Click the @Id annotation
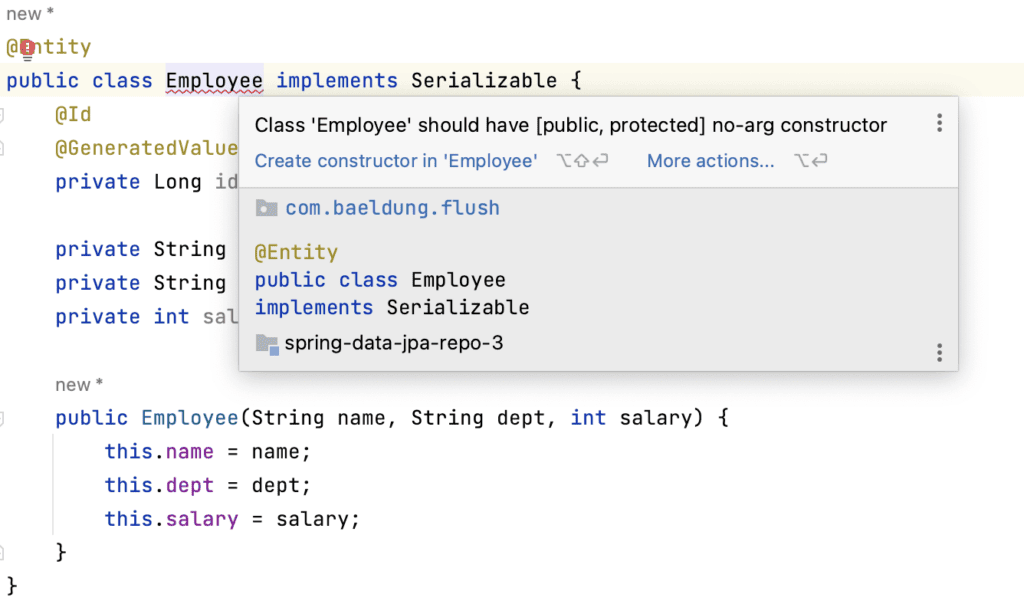Viewport: 1024px width, 604px height. pyautogui.click(x=73, y=114)
